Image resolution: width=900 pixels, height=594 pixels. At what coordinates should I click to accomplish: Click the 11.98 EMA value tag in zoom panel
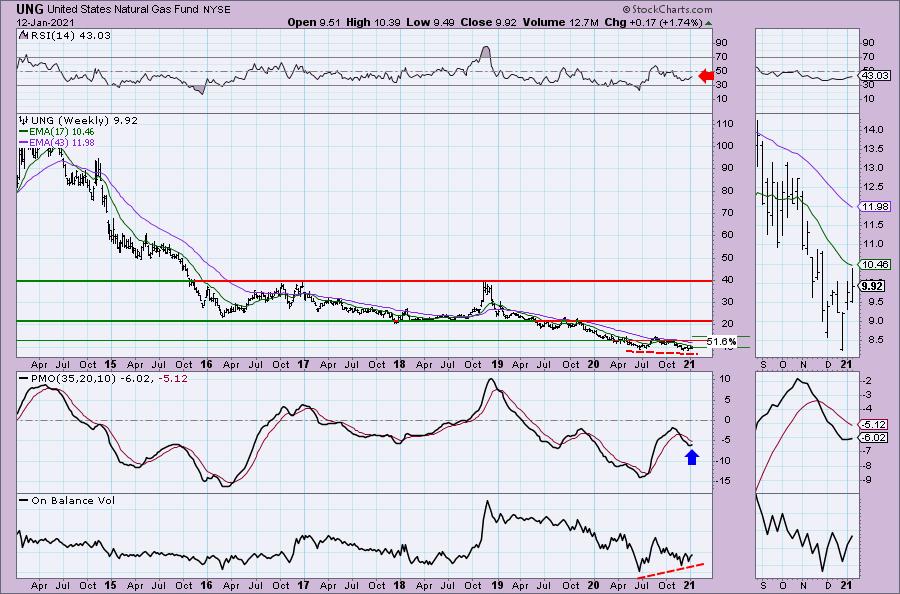[875, 207]
